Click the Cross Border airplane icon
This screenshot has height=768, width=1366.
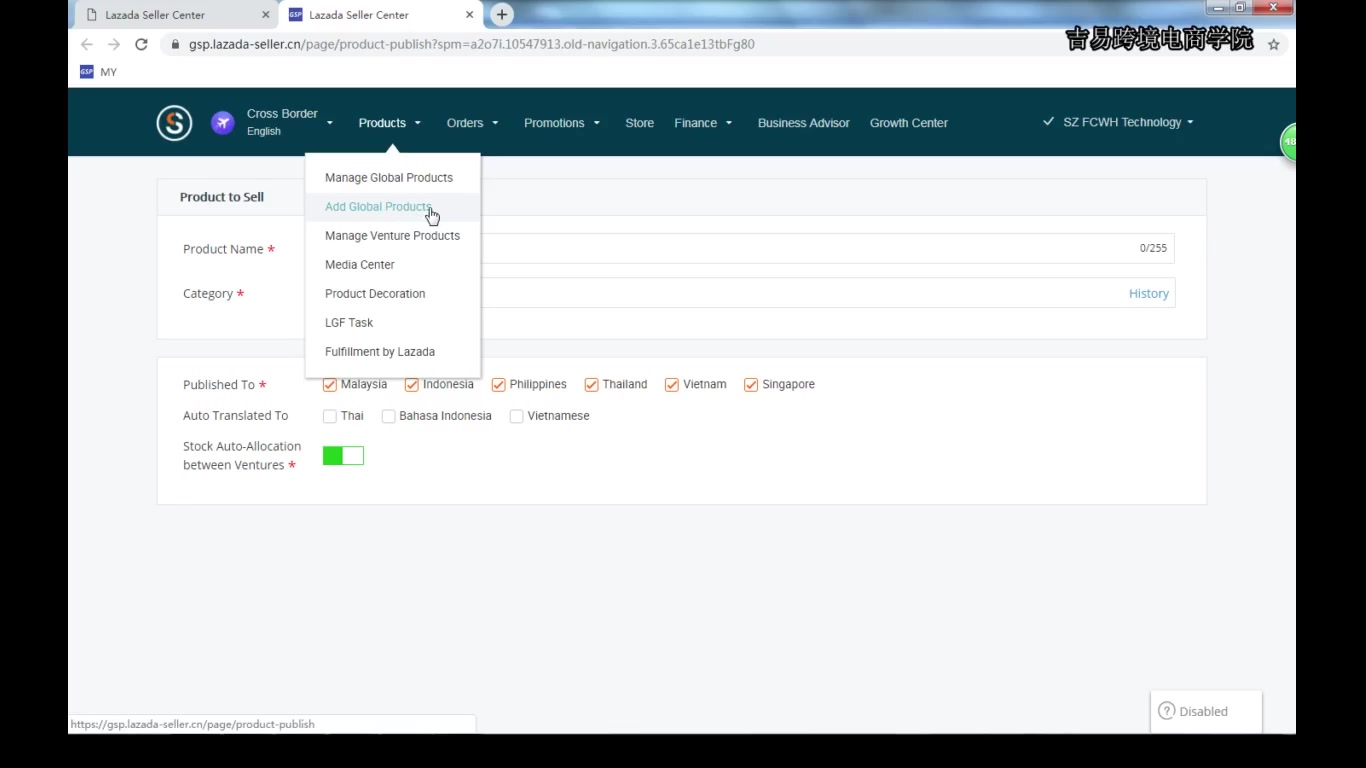(x=222, y=123)
